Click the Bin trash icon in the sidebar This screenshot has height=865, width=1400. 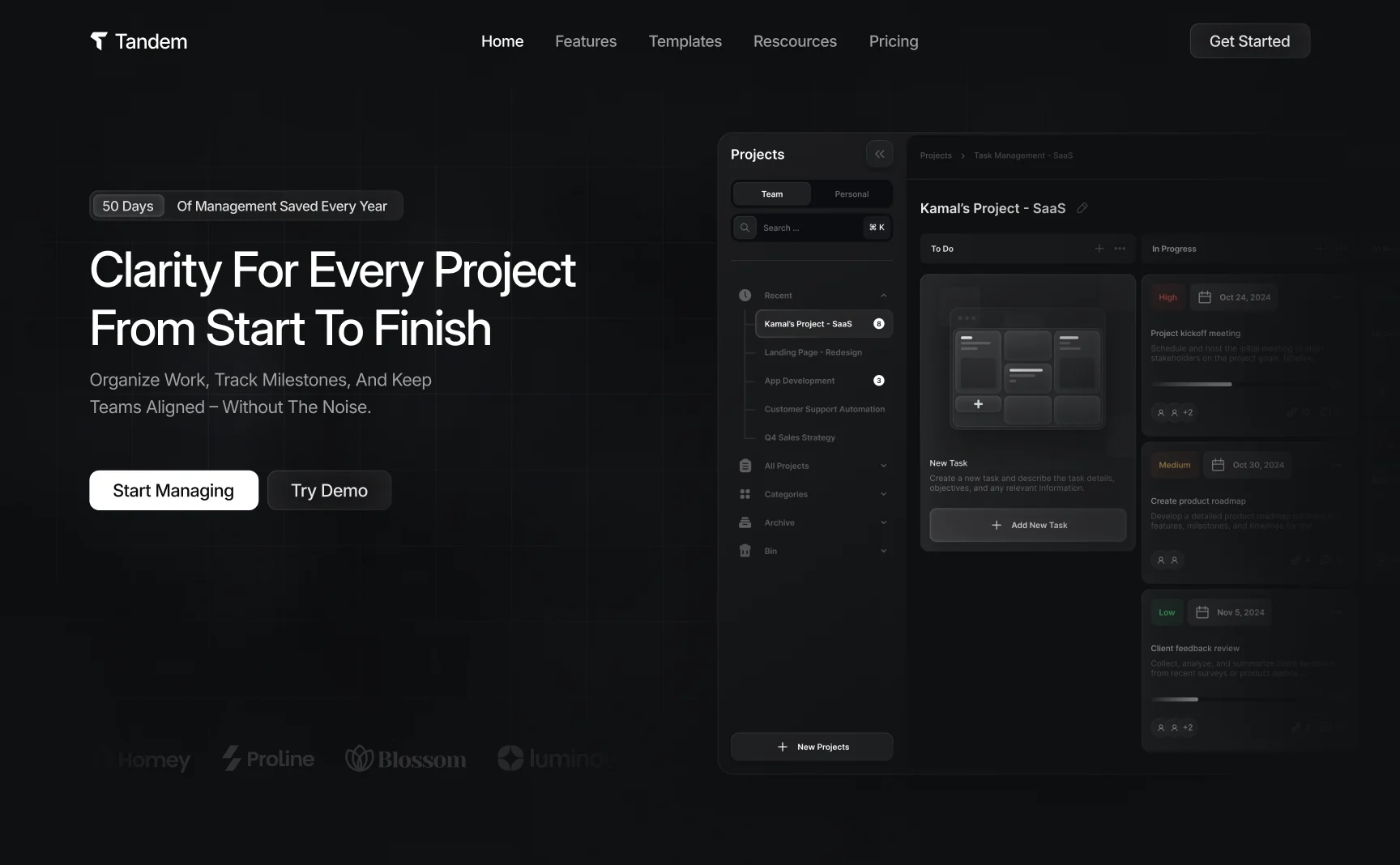coord(745,551)
